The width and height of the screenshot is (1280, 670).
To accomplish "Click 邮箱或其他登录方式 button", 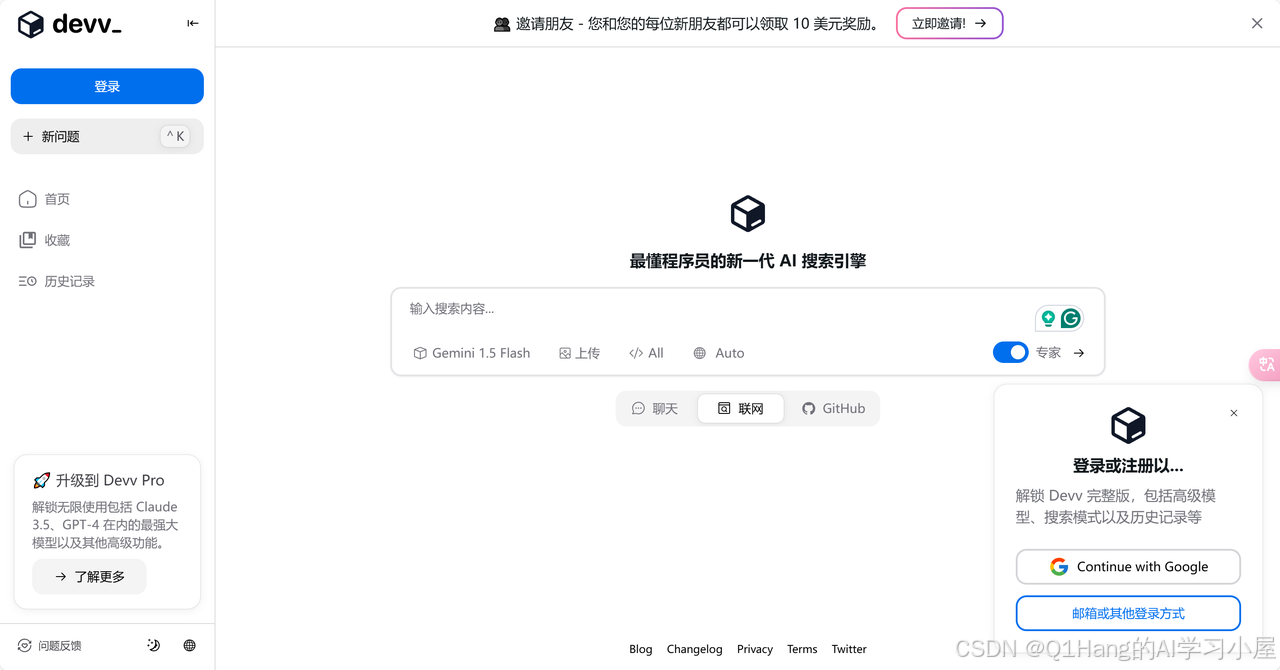I will pyautogui.click(x=1128, y=613).
